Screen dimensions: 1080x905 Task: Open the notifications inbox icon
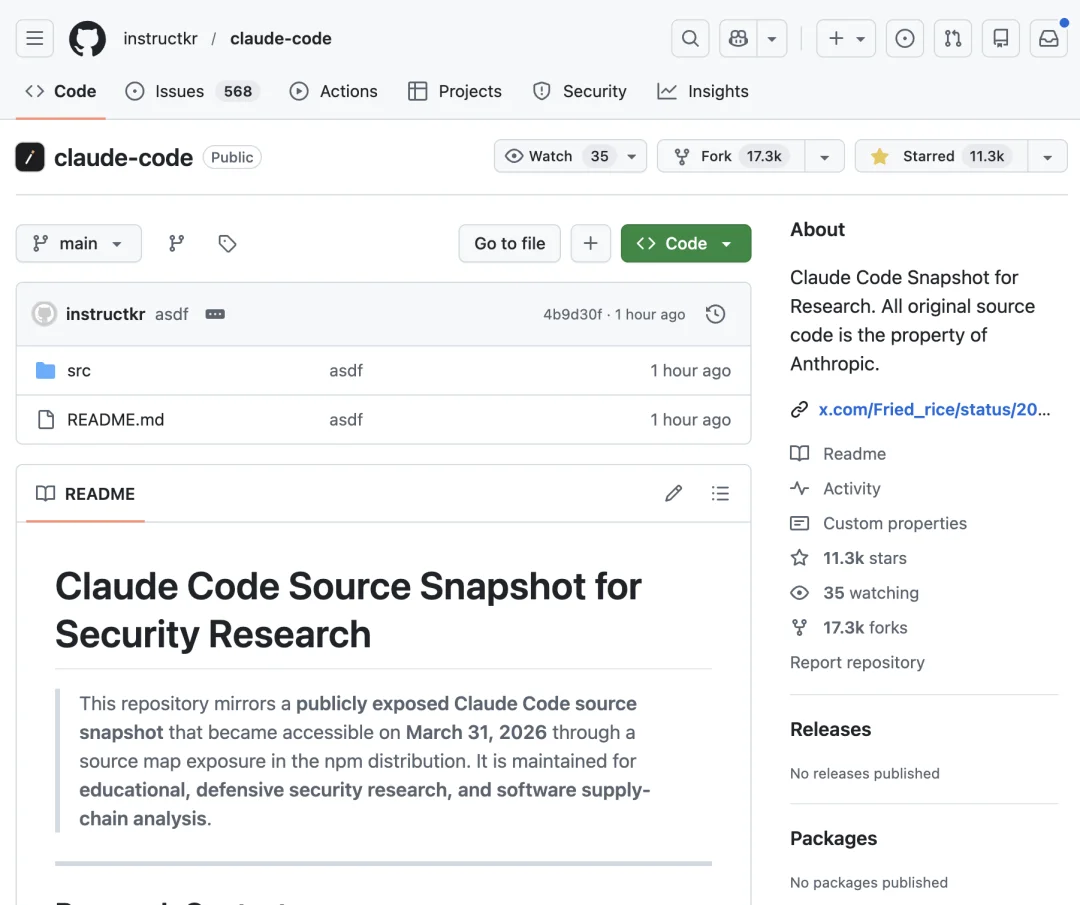(1048, 39)
